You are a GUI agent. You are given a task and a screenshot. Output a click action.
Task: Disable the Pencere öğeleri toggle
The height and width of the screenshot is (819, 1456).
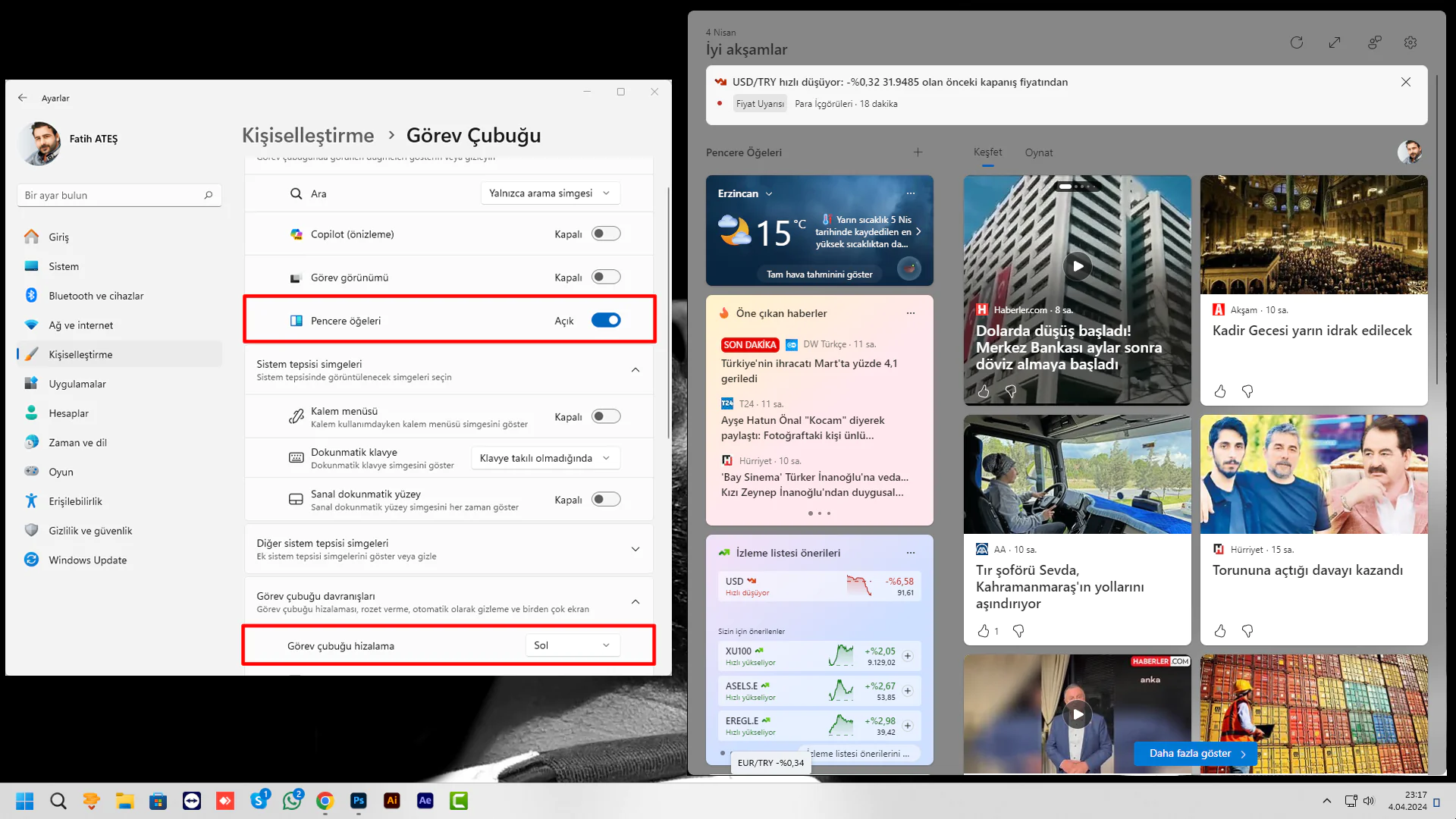605,320
